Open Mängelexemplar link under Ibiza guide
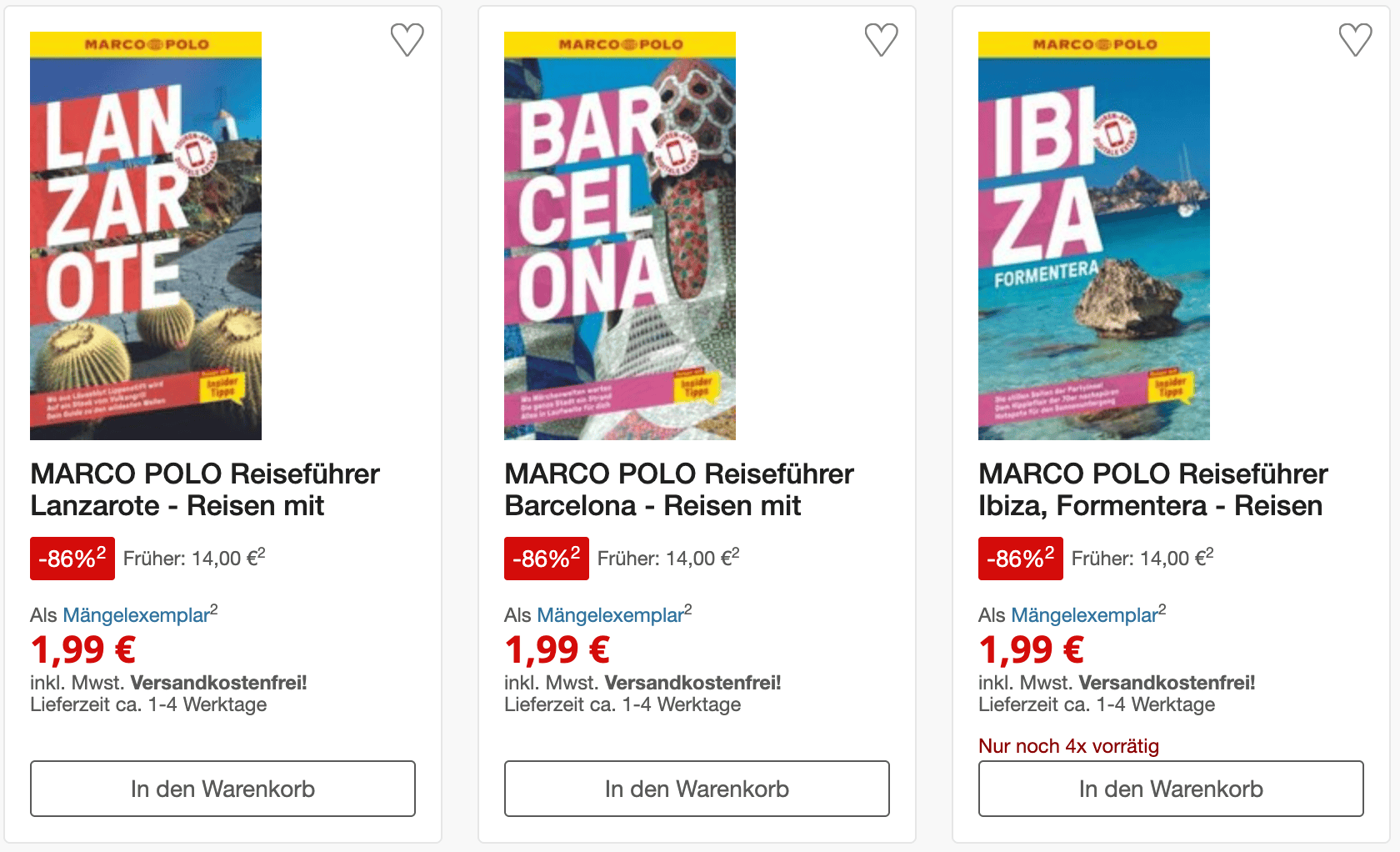The height and width of the screenshot is (852, 1400). (x=1085, y=615)
